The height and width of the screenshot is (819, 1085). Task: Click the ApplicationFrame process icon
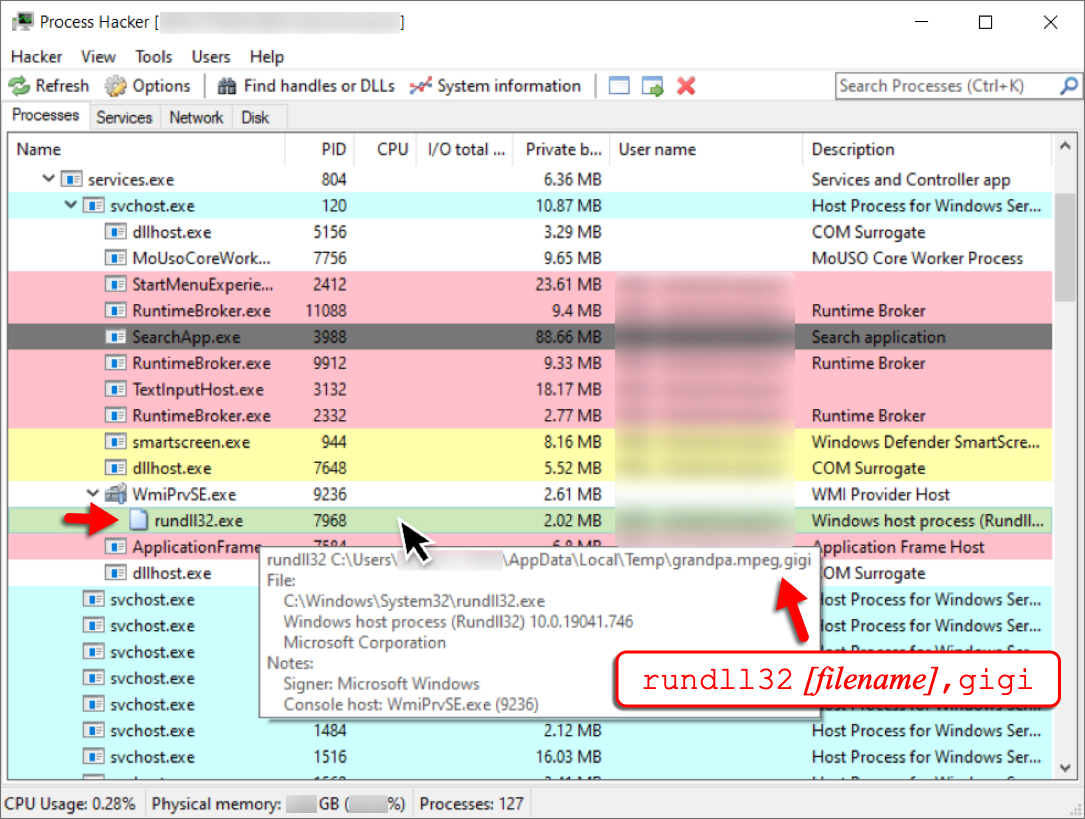(116, 547)
